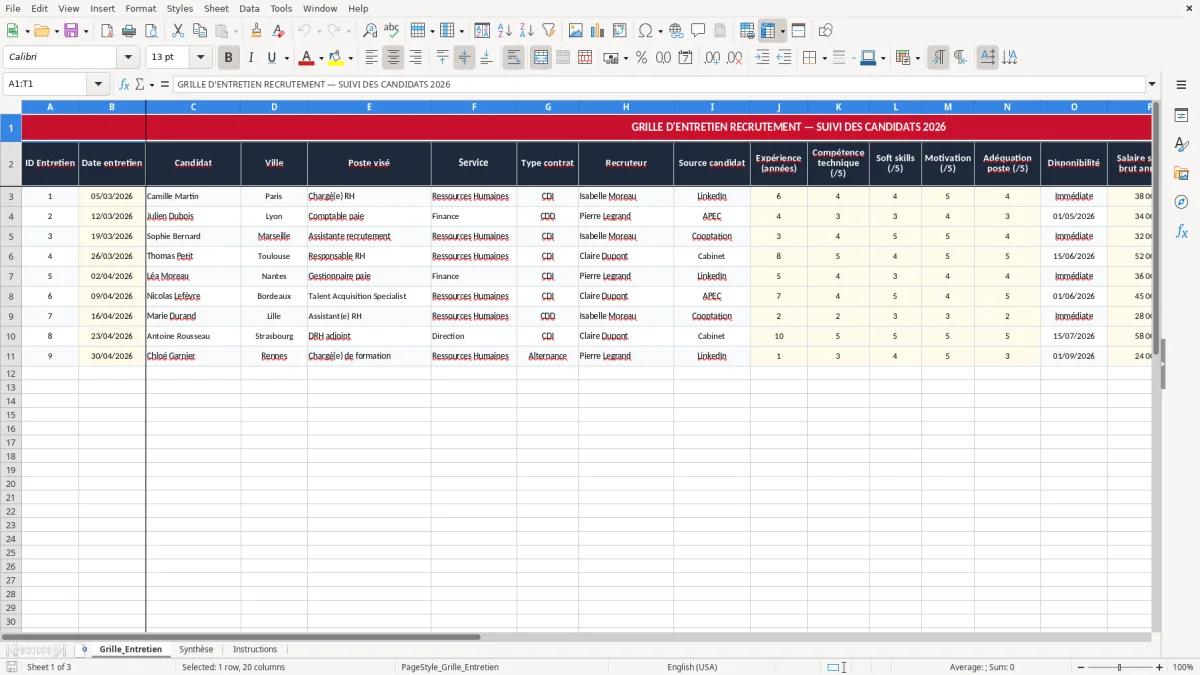1200x675 pixels.
Task: Toggle Merge and Center Cells
Action: click(541, 58)
